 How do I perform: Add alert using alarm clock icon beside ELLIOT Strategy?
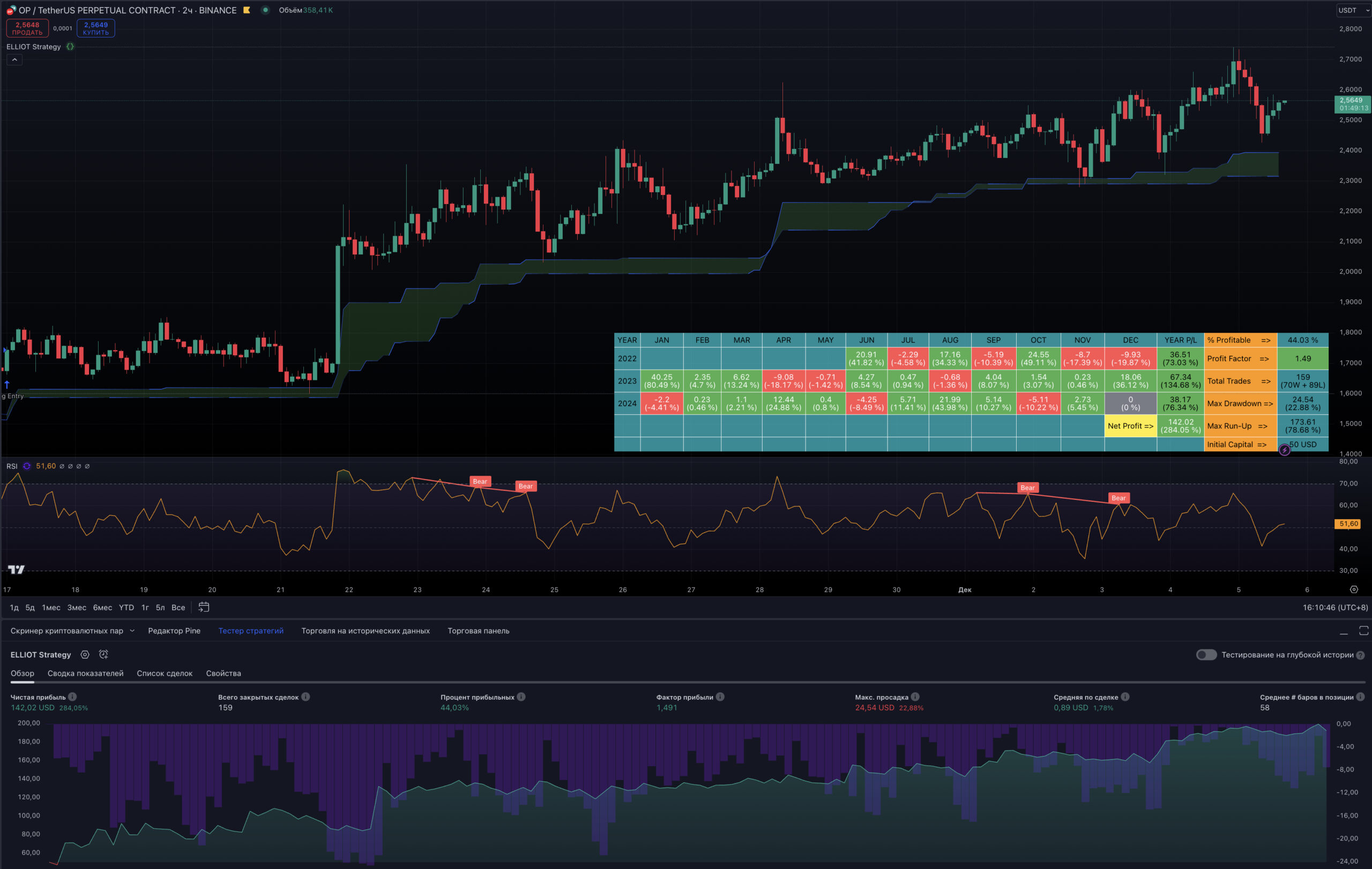click(103, 654)
